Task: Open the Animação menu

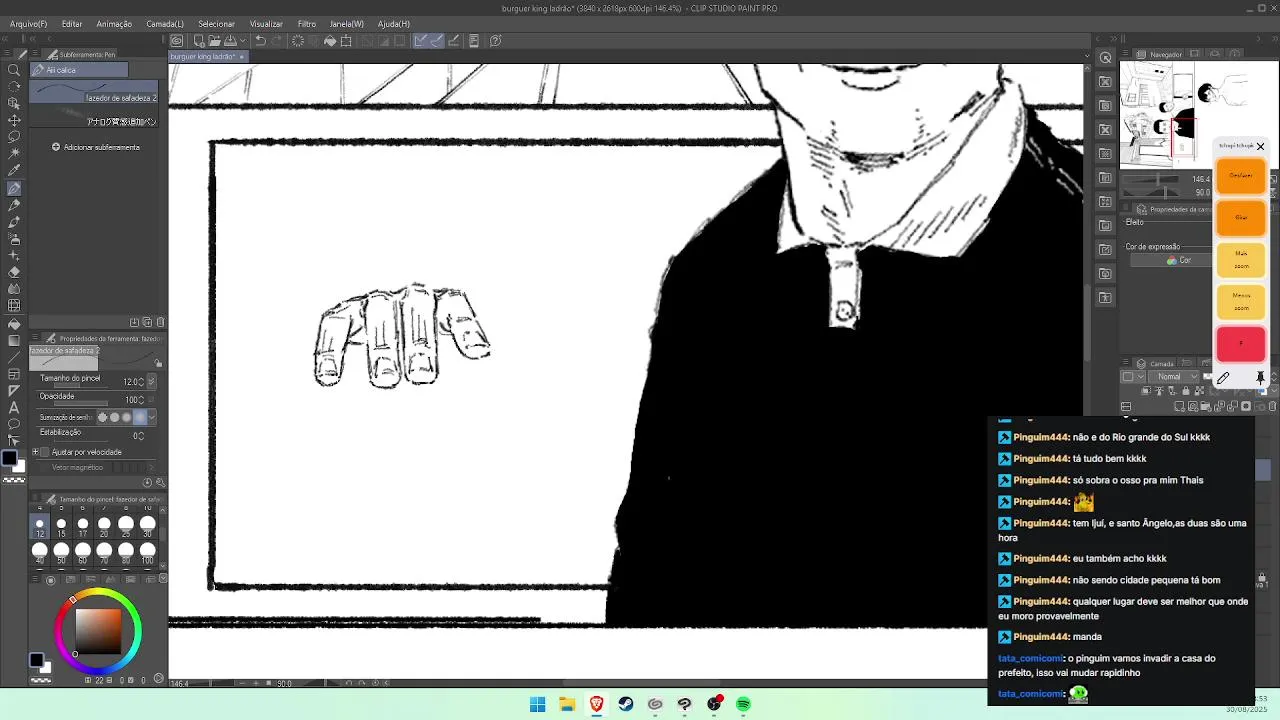Action: click(x=114, y=24)
